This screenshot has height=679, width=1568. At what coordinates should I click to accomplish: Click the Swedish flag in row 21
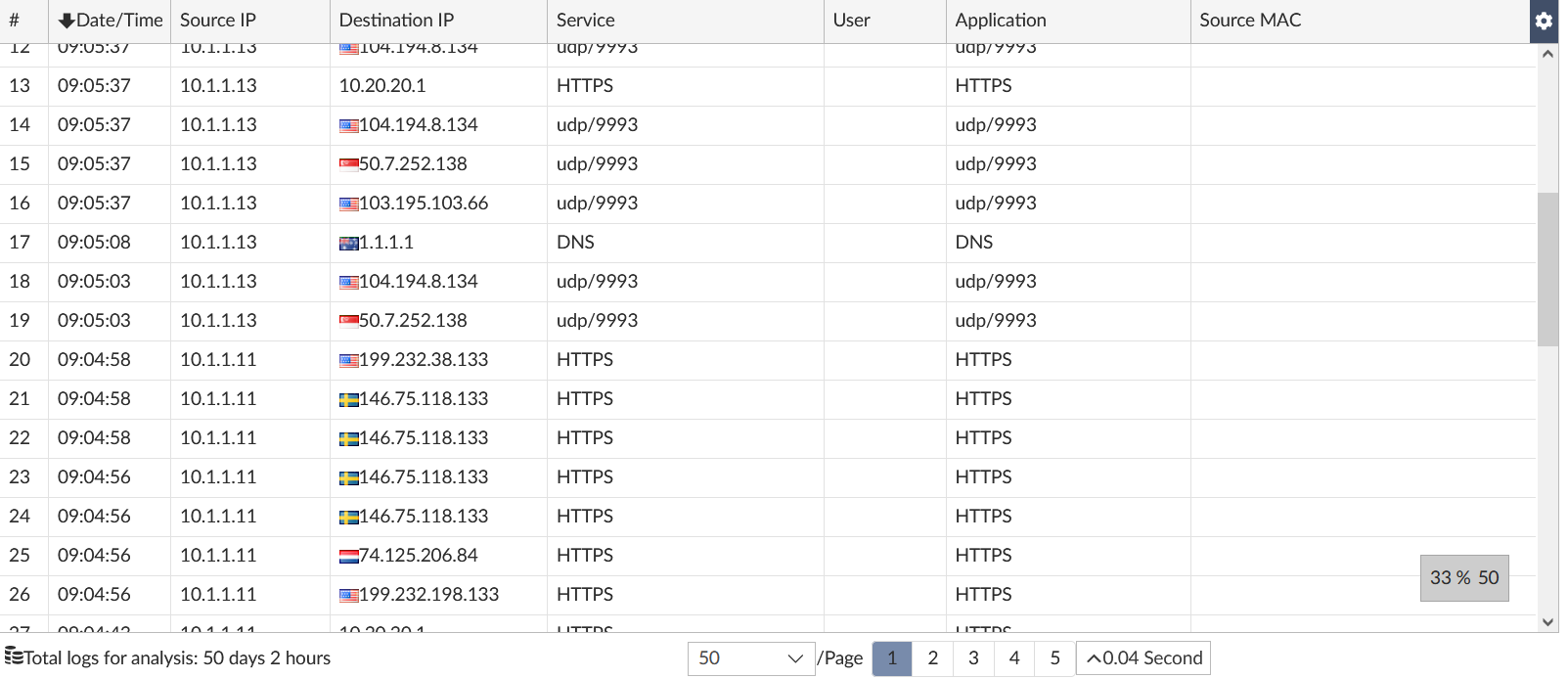click(x=348, y=400)
